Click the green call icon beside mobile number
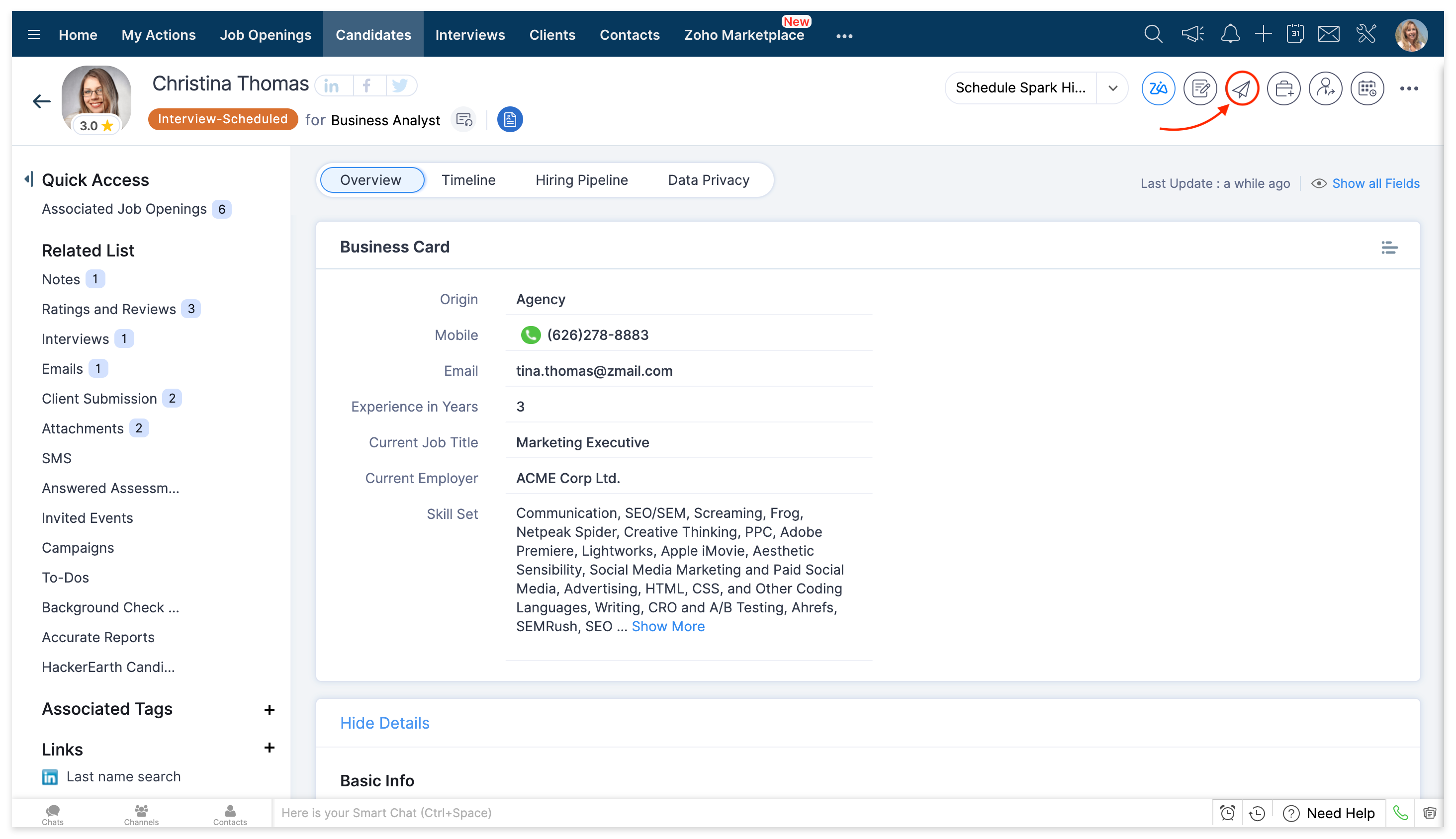The height and width of the screenshot is (839, 1456). coord(530,335)
